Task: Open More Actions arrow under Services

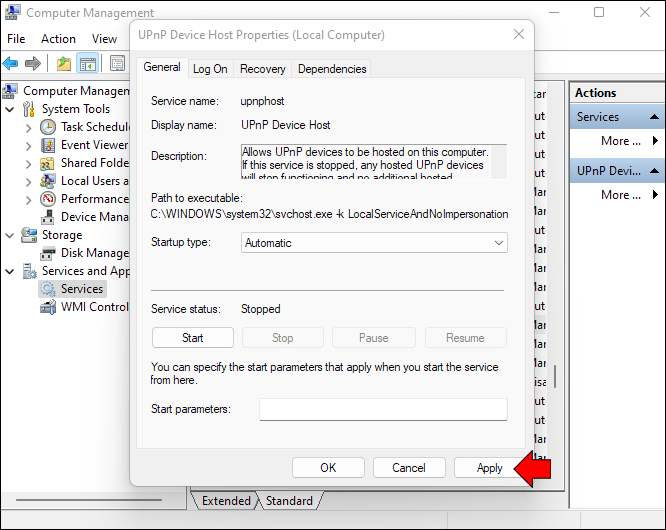Action: (x=655, y=141)
